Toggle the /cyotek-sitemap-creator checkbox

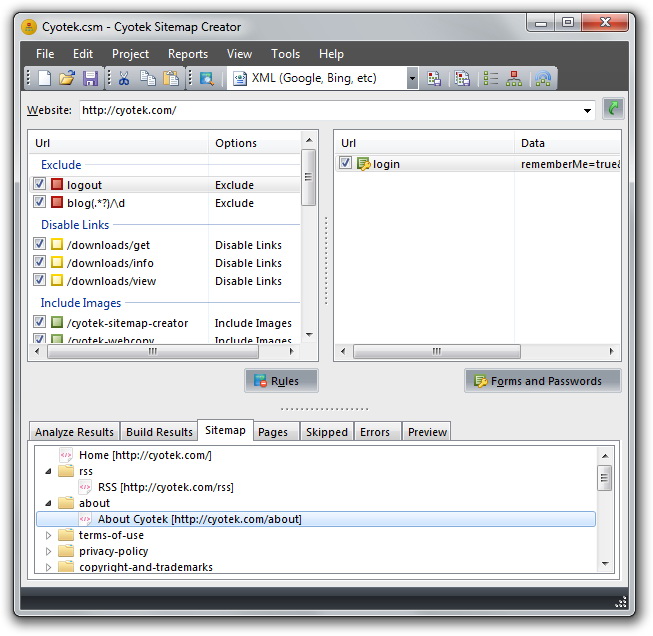click(x=40, y=322)
